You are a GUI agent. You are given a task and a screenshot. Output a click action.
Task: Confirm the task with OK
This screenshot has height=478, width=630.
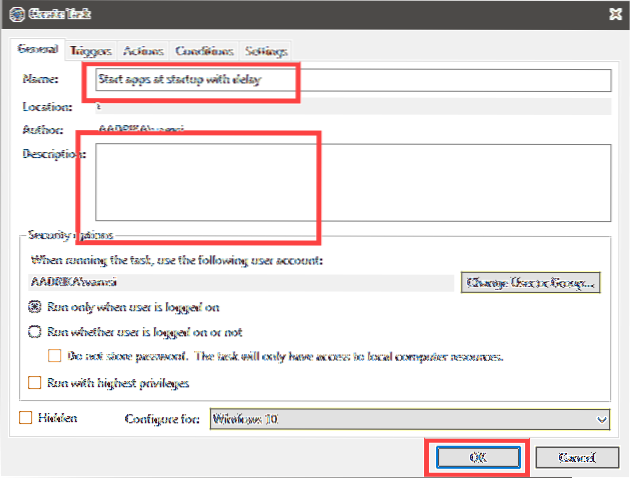click(476, 456)
